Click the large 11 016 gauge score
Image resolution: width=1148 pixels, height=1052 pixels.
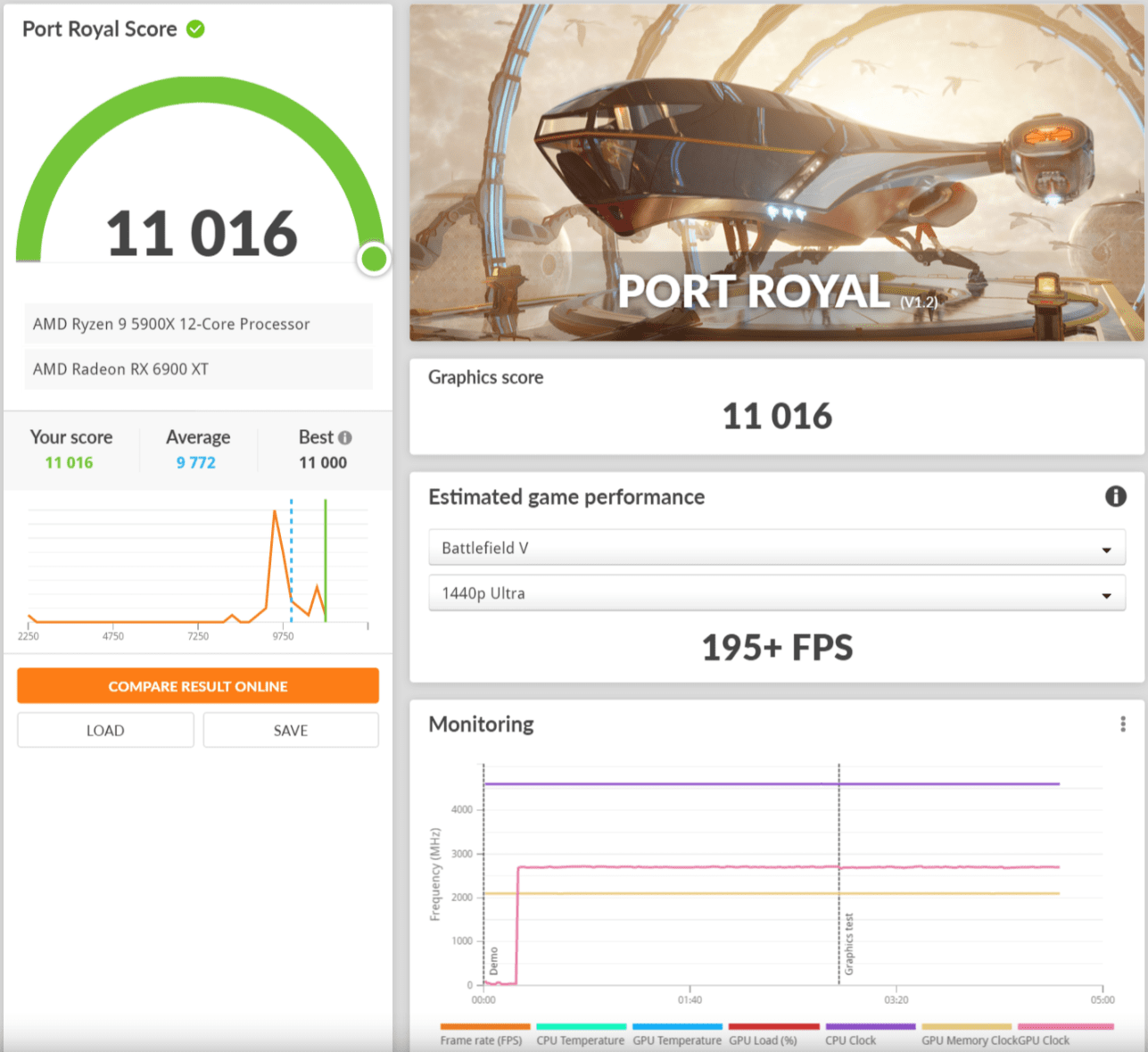(202, 234)
